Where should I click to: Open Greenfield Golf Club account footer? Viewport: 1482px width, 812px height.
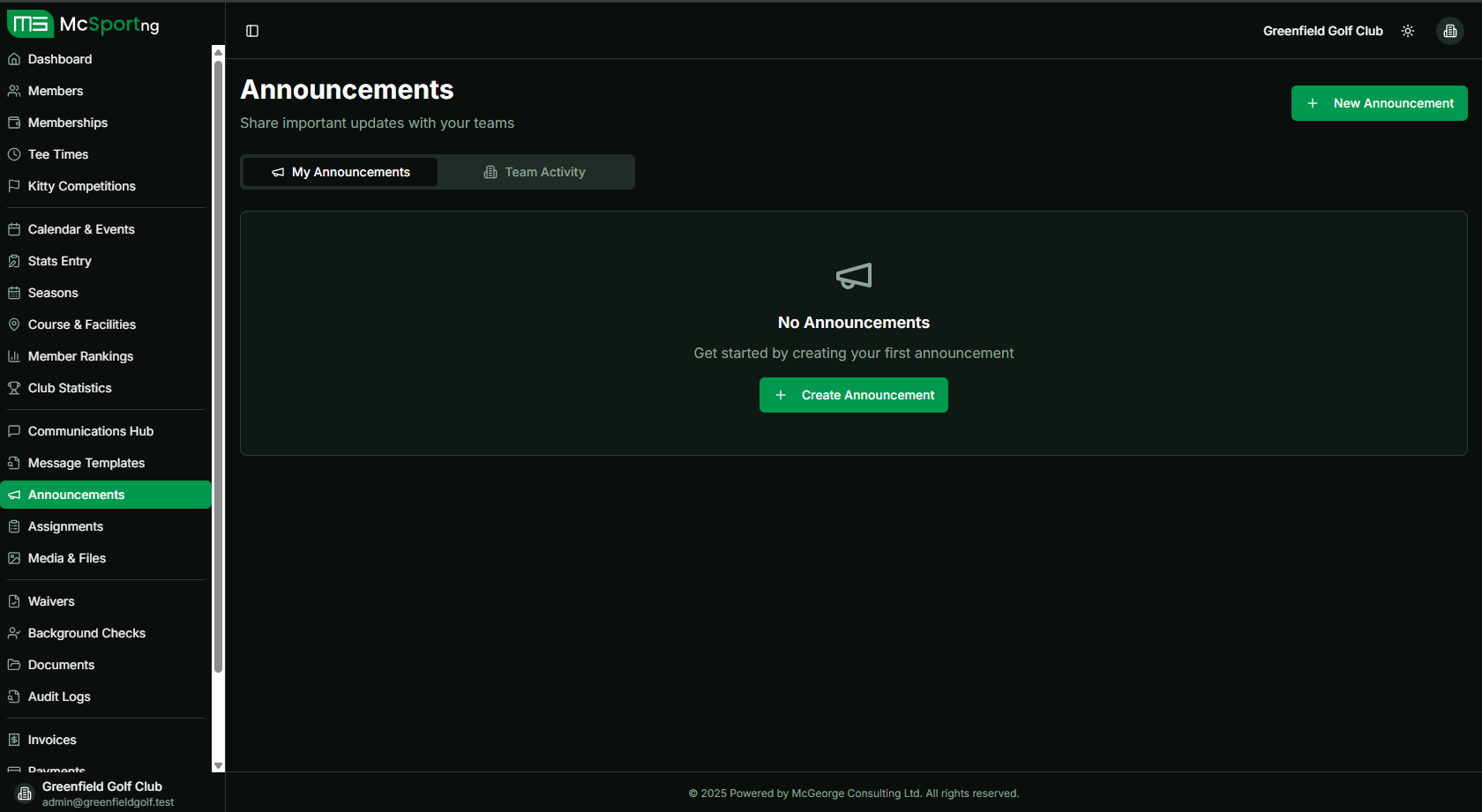(101, 793)
